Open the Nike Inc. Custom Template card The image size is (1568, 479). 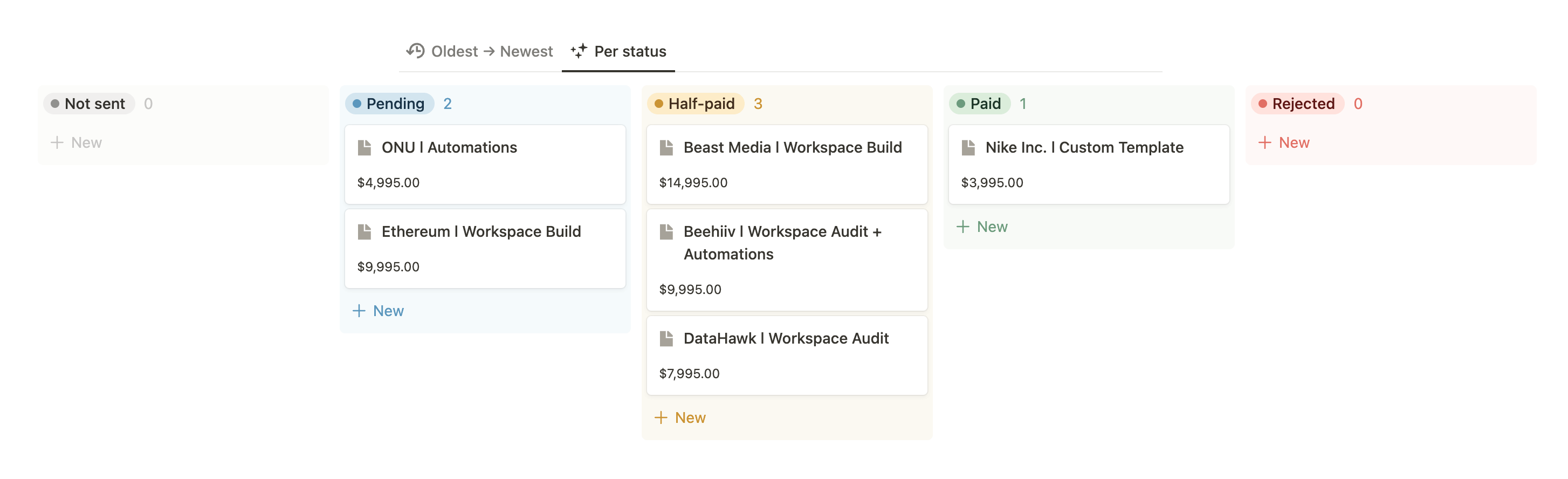click(x=1088, y=165)
